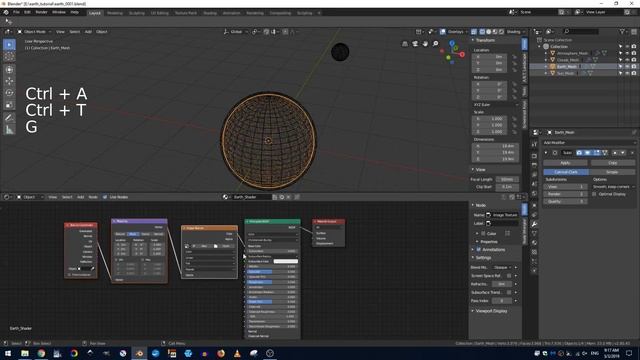Image resolution: width=640 pixels, height=360 pixels.
Task: Open the Render menu
Action: click(41, 12)
